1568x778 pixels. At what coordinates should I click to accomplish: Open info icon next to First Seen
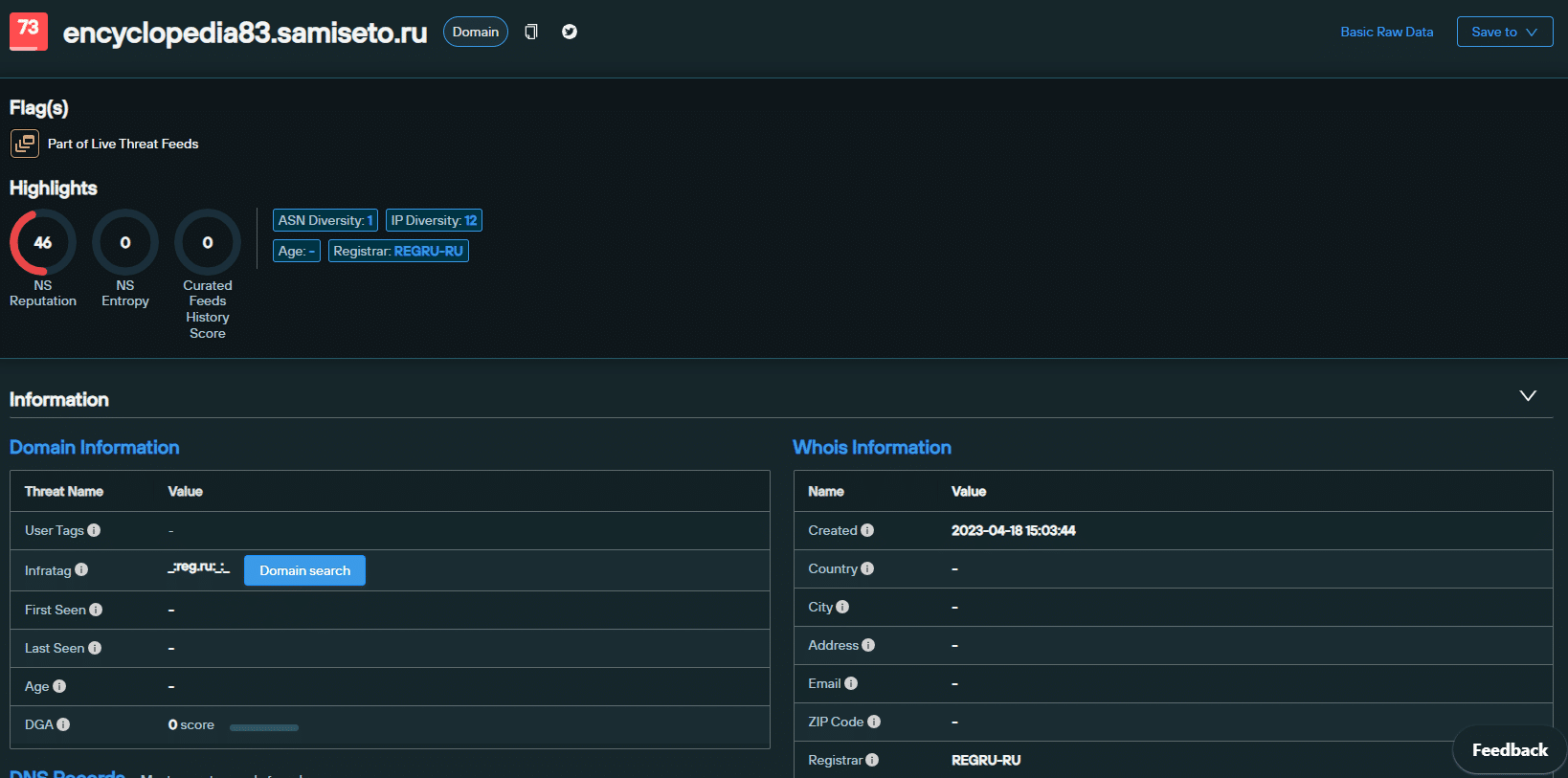click(96, 610)
